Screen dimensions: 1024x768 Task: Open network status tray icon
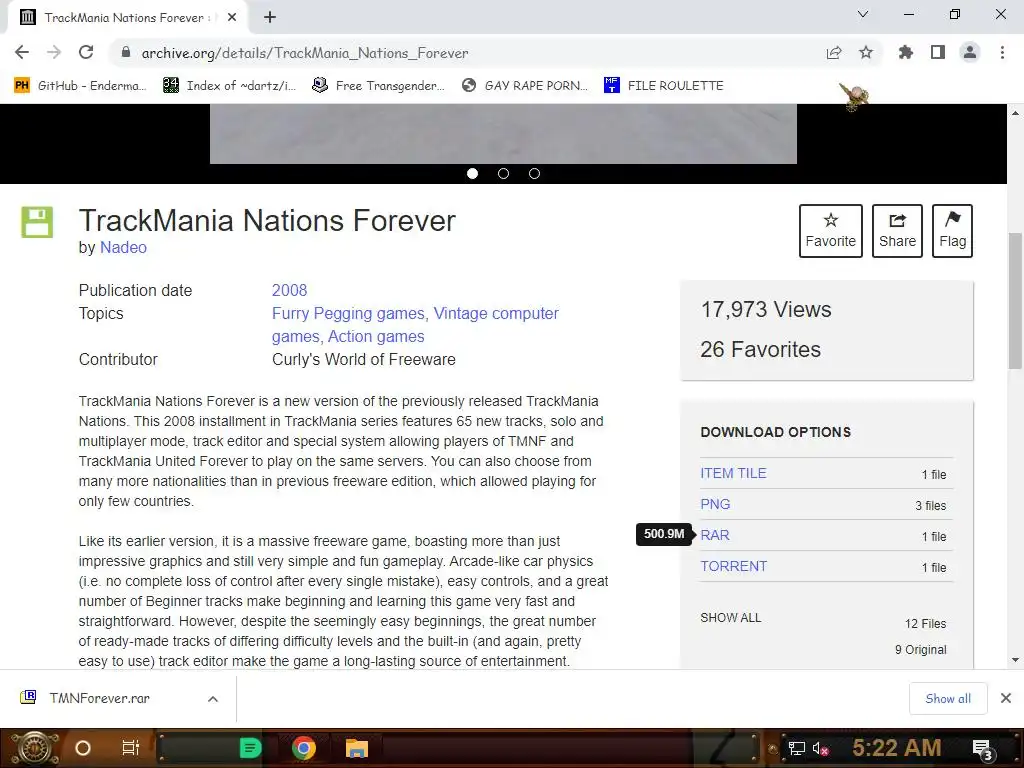pos(796,748)
